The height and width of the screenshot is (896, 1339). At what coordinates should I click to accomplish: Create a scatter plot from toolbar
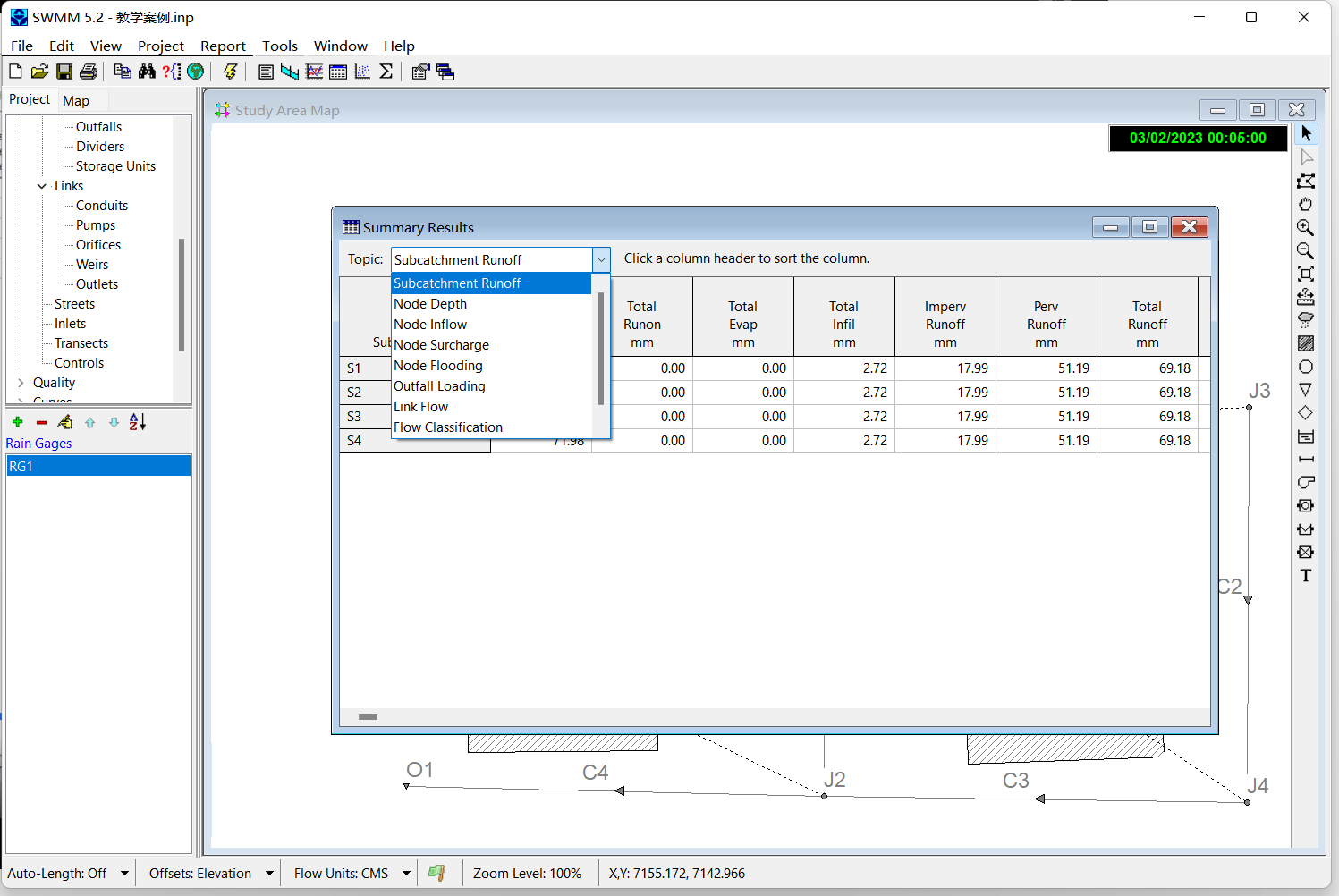(x=362, y=72)
